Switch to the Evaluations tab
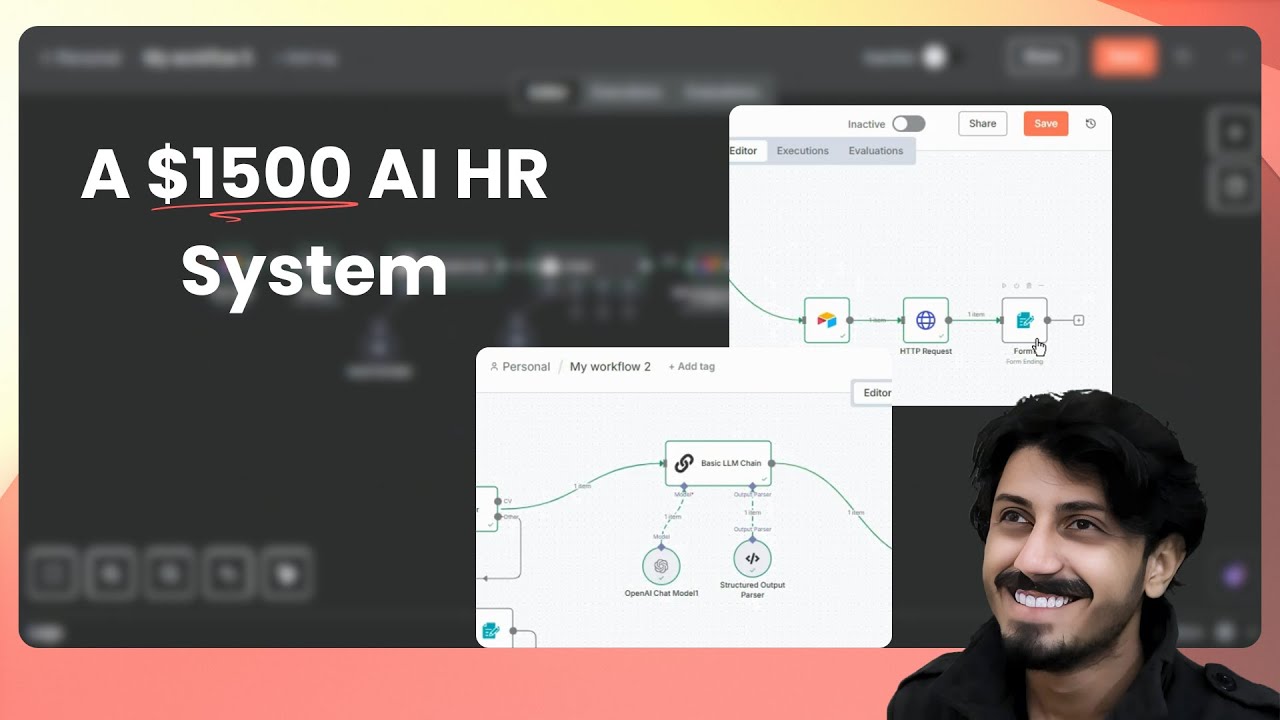Image resolution: width=1280 pixels, height=720 pixels. coord(875,151)
